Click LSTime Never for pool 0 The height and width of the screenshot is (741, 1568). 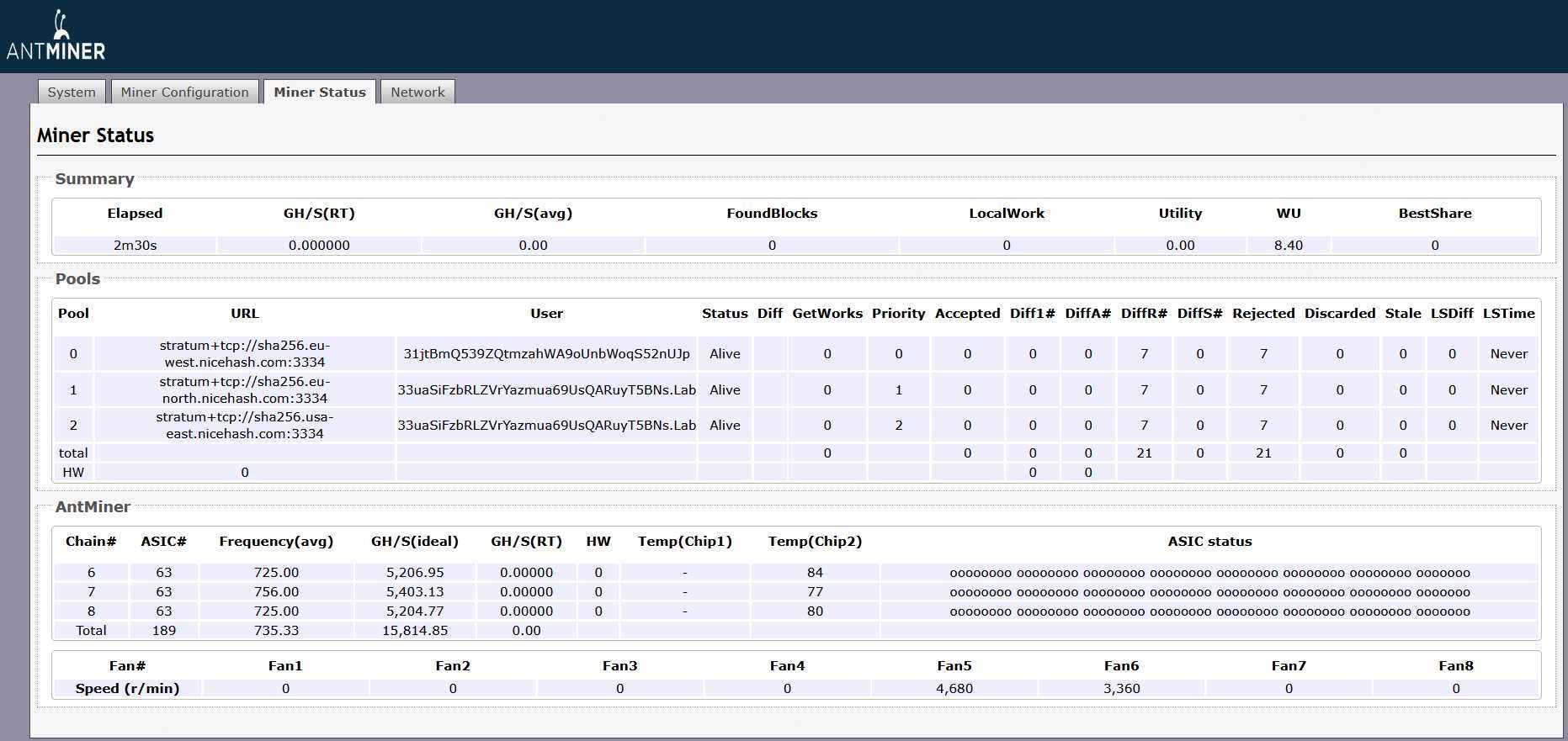1508,354
